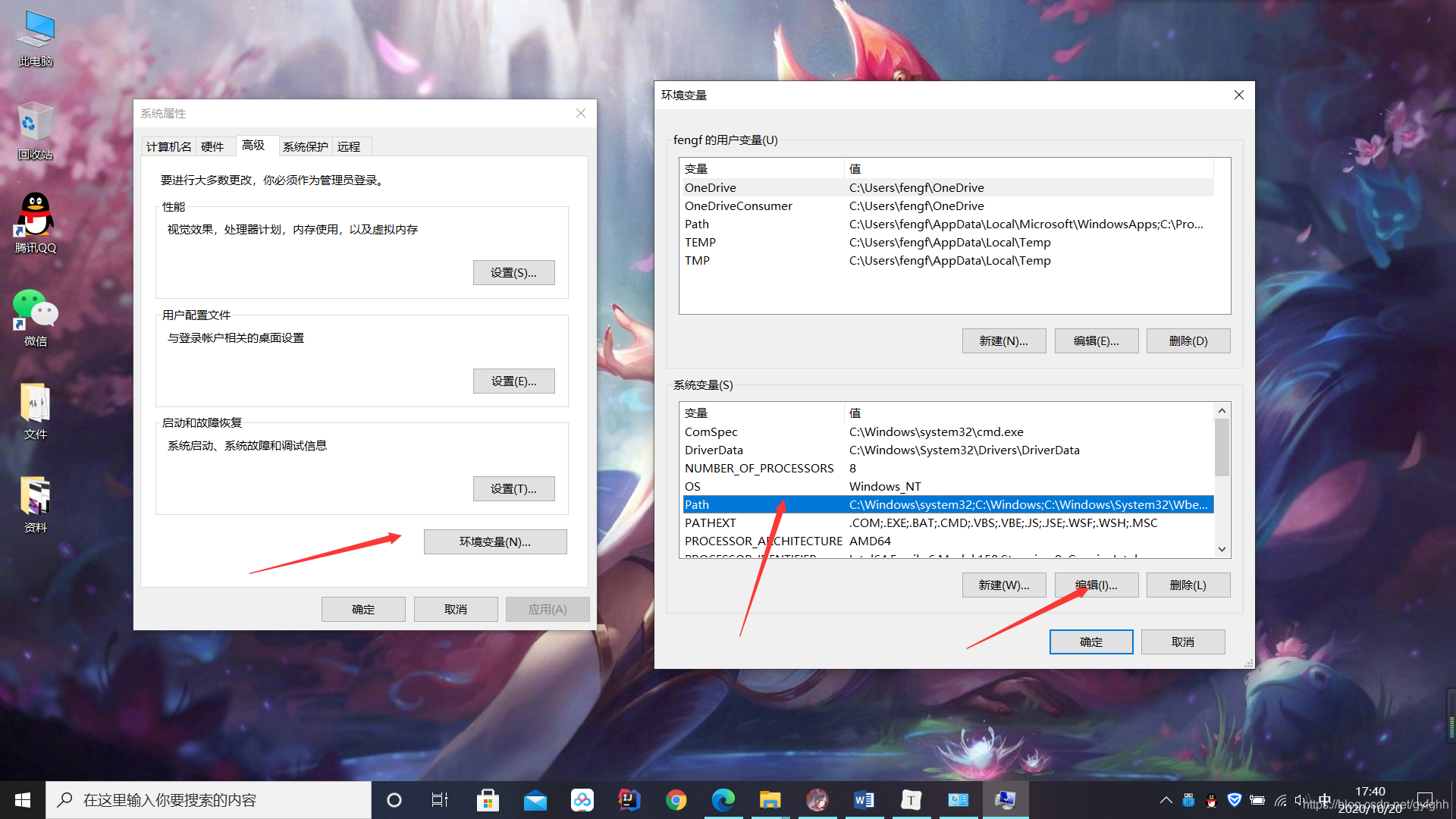Open the QQ penguin tray icon

[x=1211, y=800]
